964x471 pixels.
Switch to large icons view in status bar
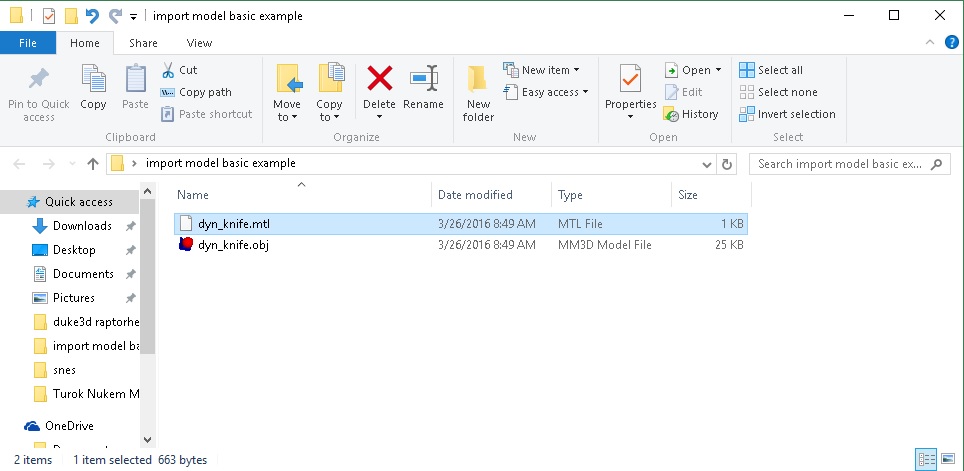[x=948, y=460]
